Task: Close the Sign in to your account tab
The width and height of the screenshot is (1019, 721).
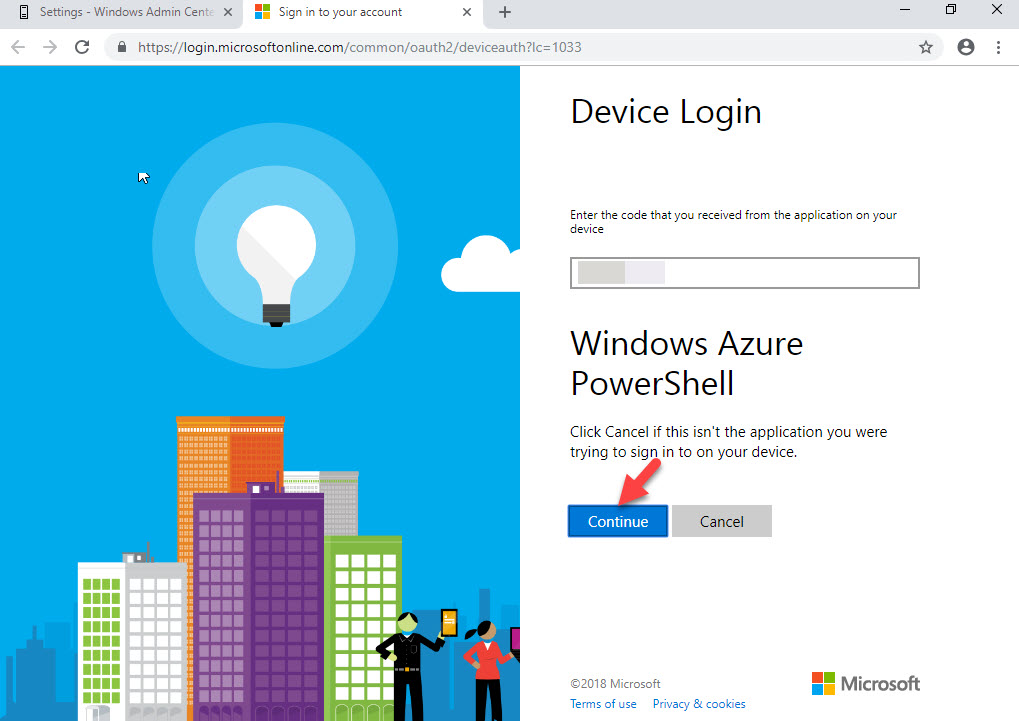Action: tap(467, 12)
